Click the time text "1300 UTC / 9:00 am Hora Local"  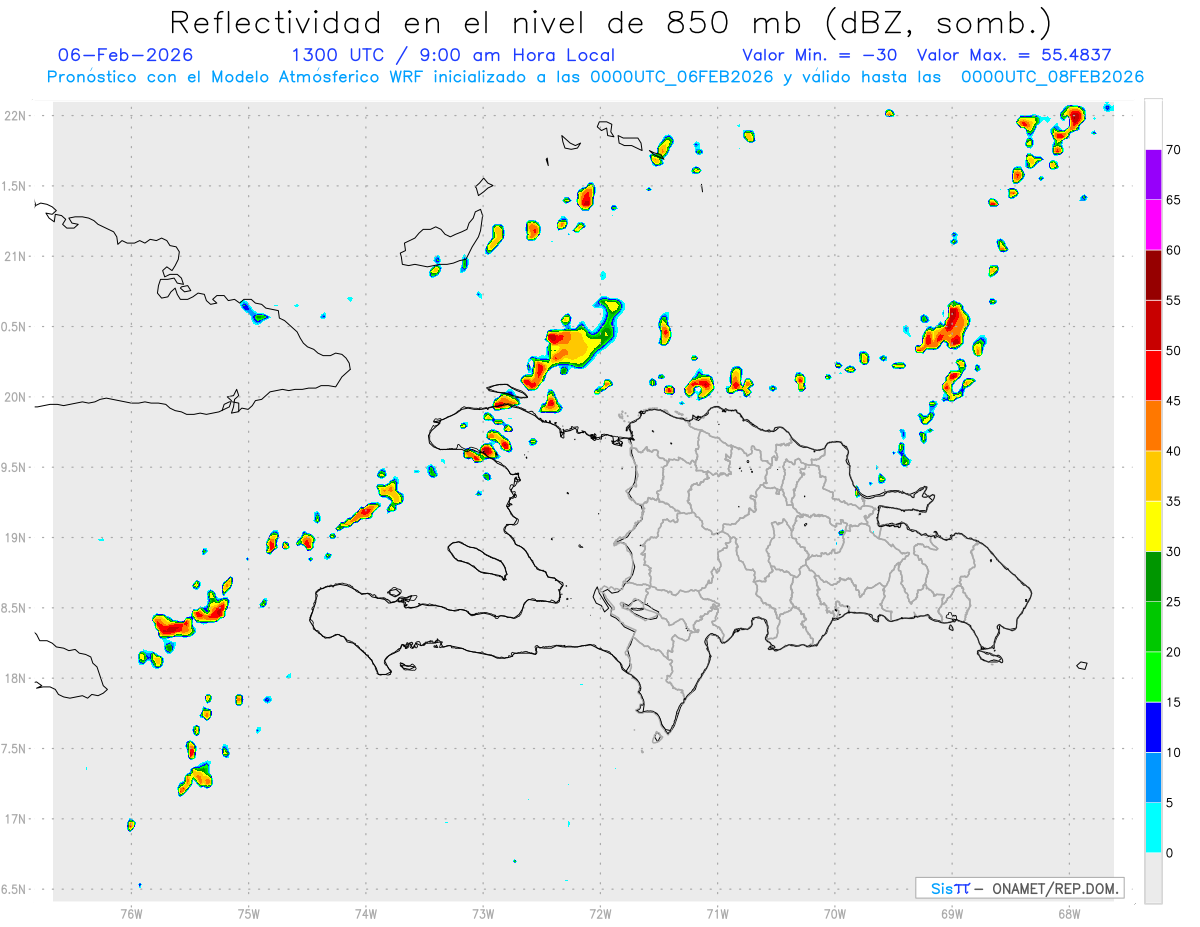[x=453, y=55]
